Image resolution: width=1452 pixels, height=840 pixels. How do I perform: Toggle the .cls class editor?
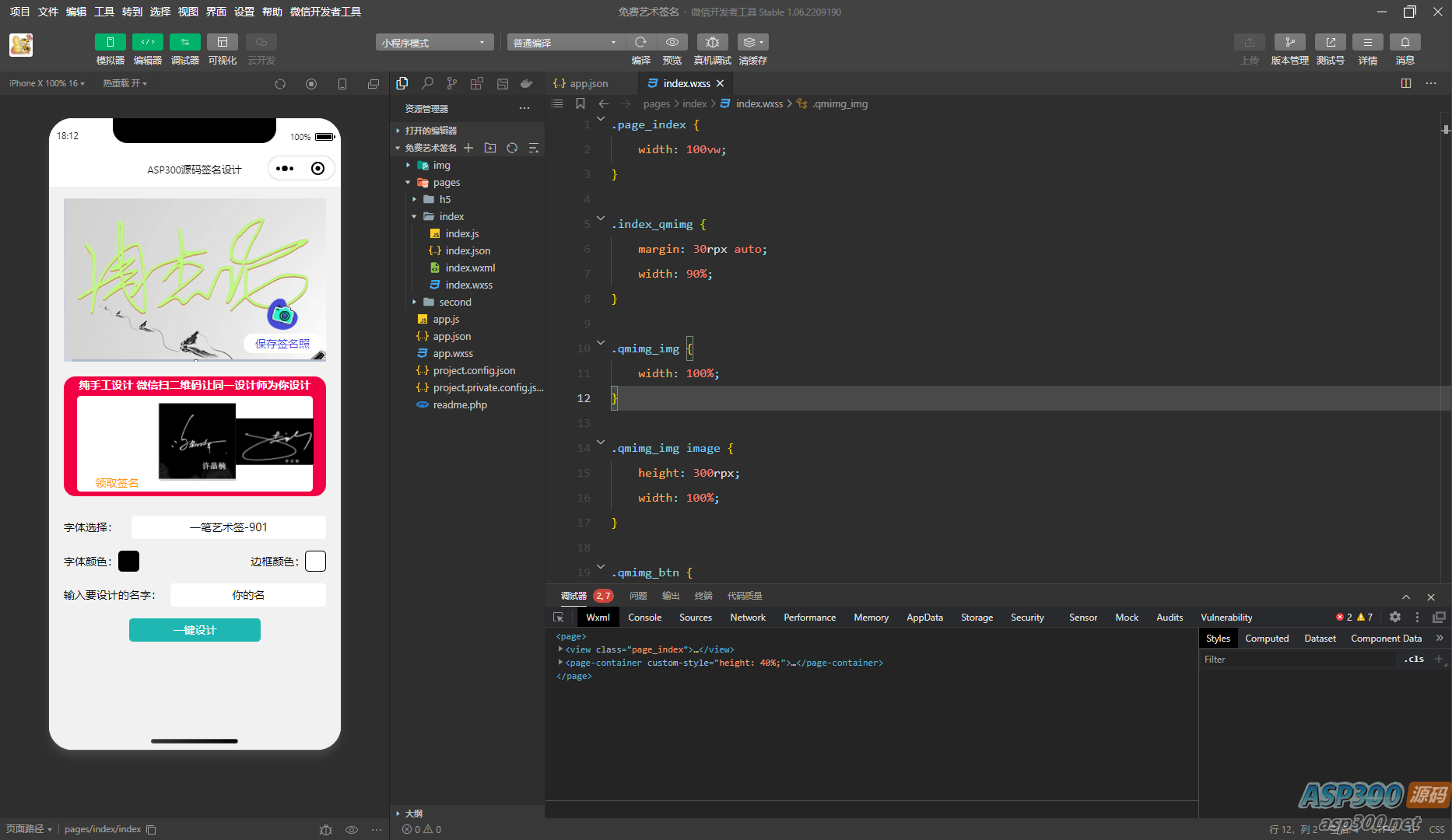click(x=1414, y=660)
